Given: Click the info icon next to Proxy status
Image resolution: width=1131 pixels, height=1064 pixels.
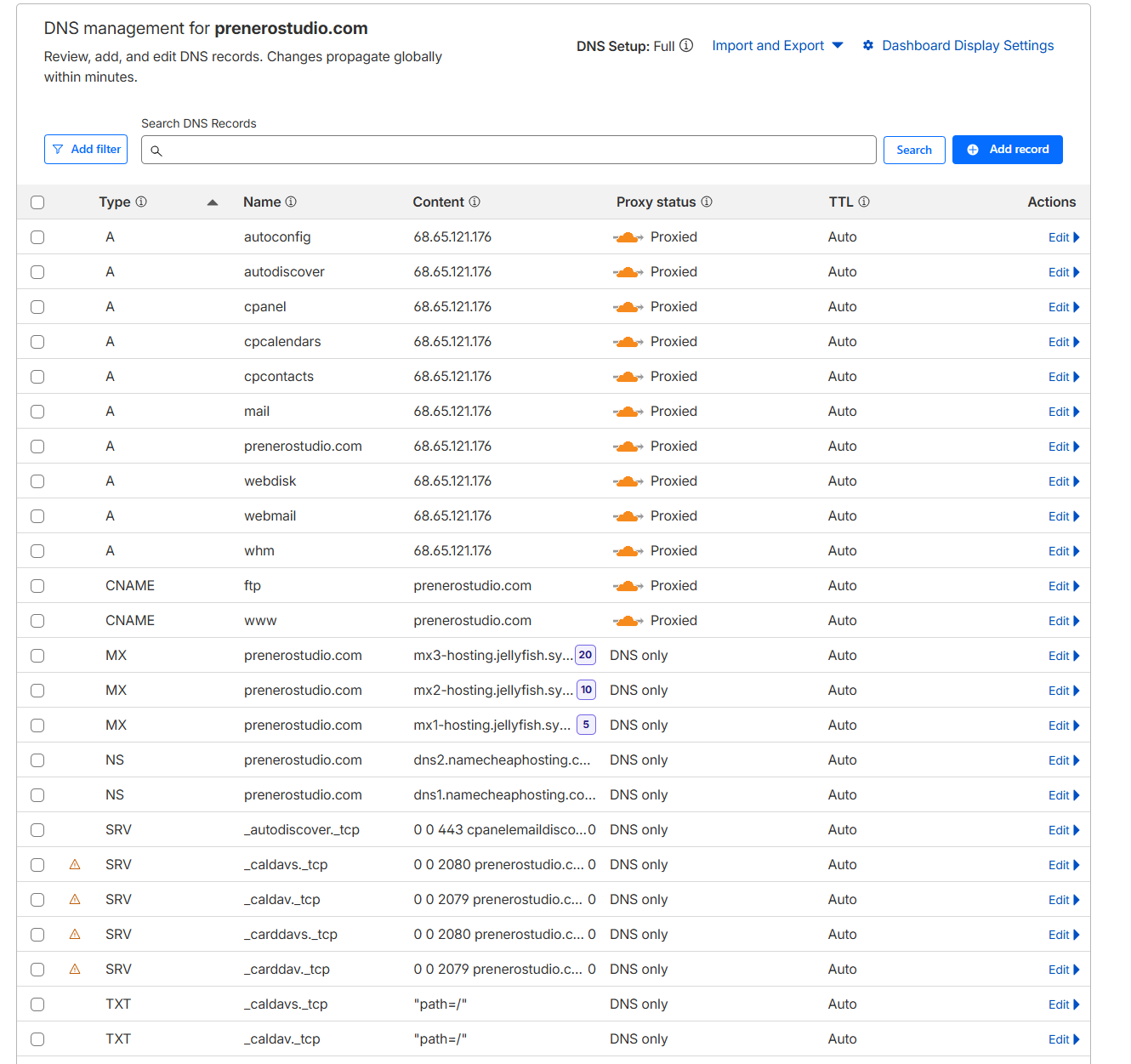Looking at the screenshot, I should pyautogui.click(x=707, y=202).
